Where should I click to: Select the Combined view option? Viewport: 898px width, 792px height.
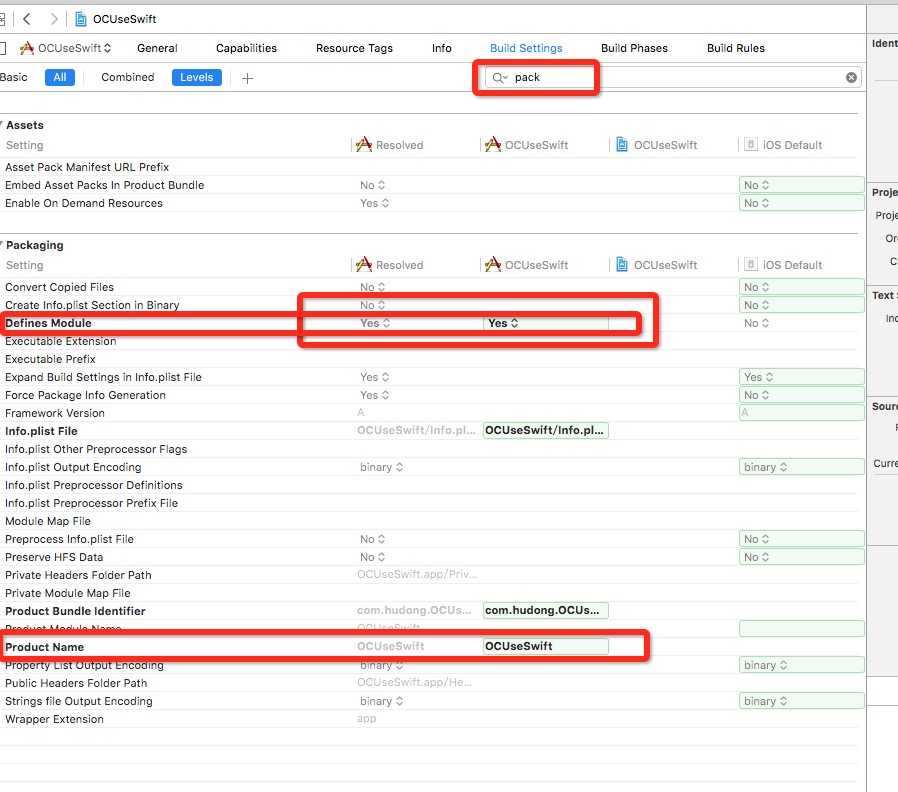128,77
